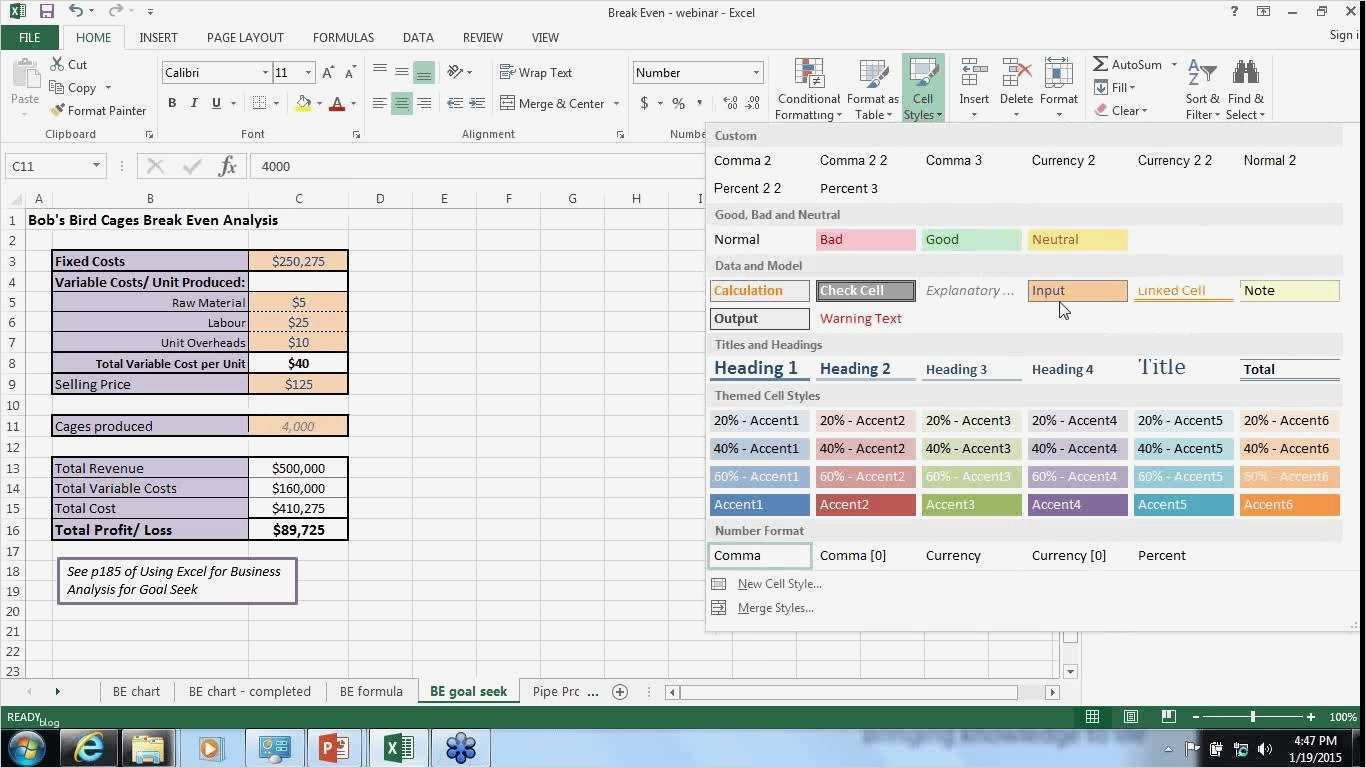Toggle Italic formatting
The height and width of the screenshot is (768, 1366).
click(x=193, y=103)
